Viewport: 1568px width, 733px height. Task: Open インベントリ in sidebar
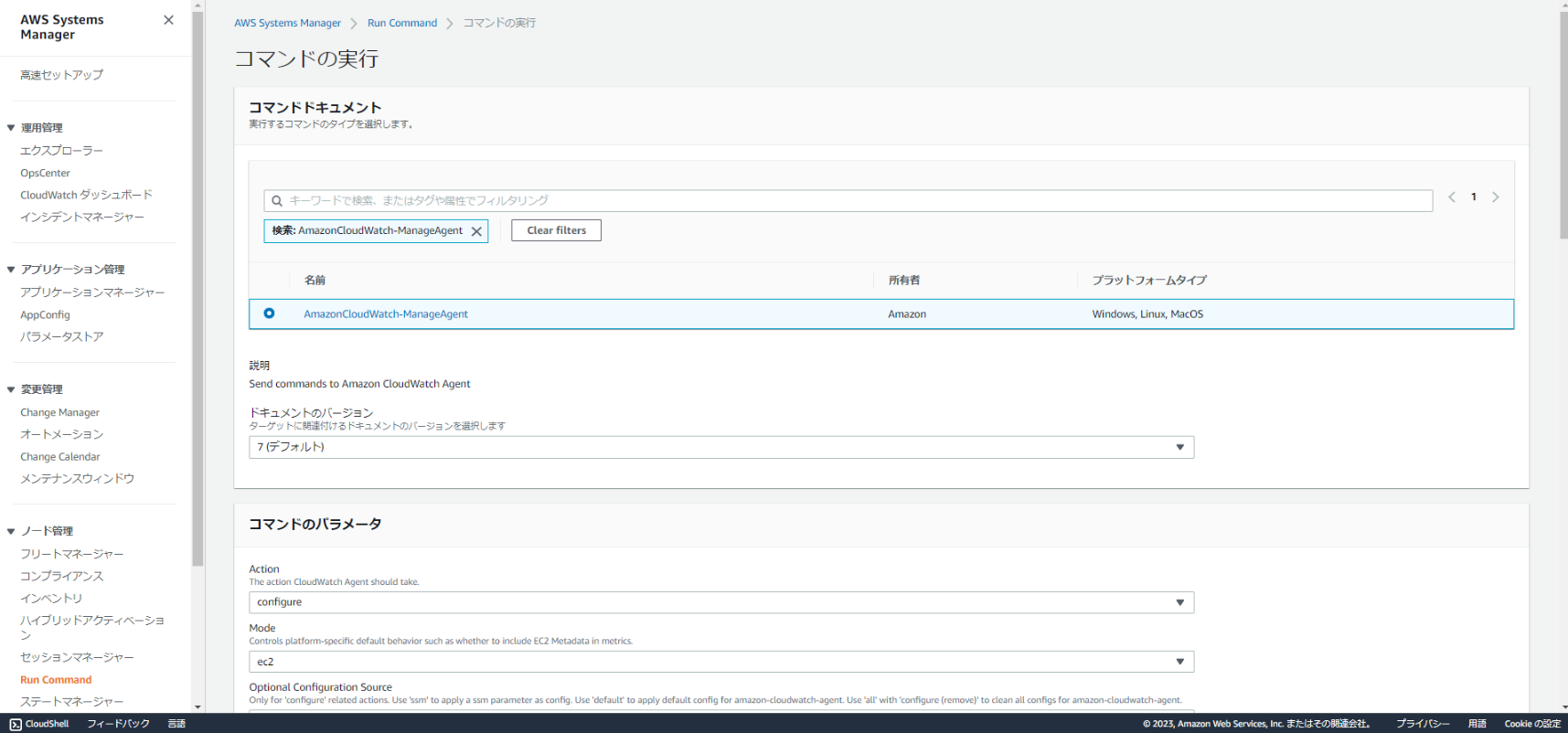coord(51,599)
